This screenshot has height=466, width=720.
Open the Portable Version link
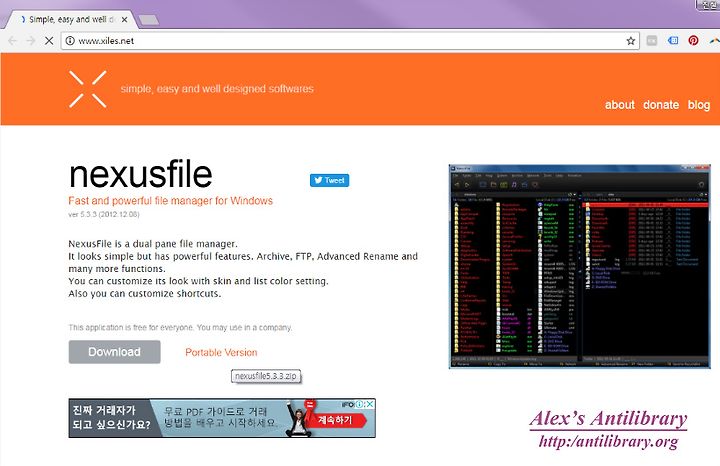(x=221, y=352)
